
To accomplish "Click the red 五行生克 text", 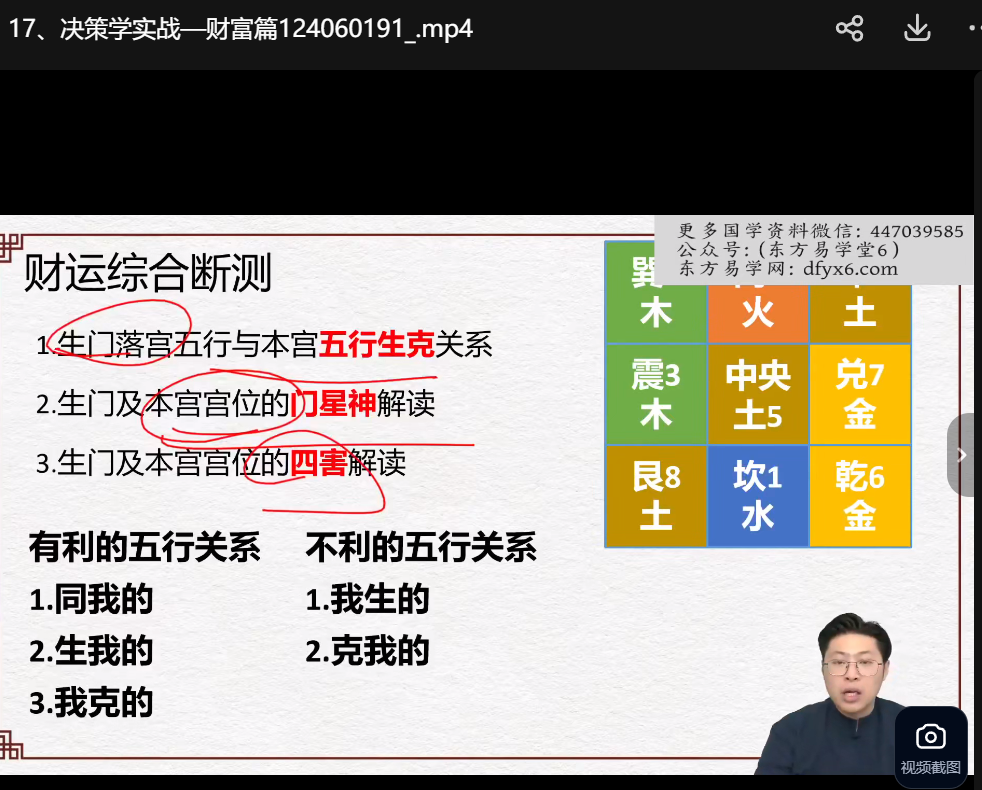I will [x=376, y=345].
